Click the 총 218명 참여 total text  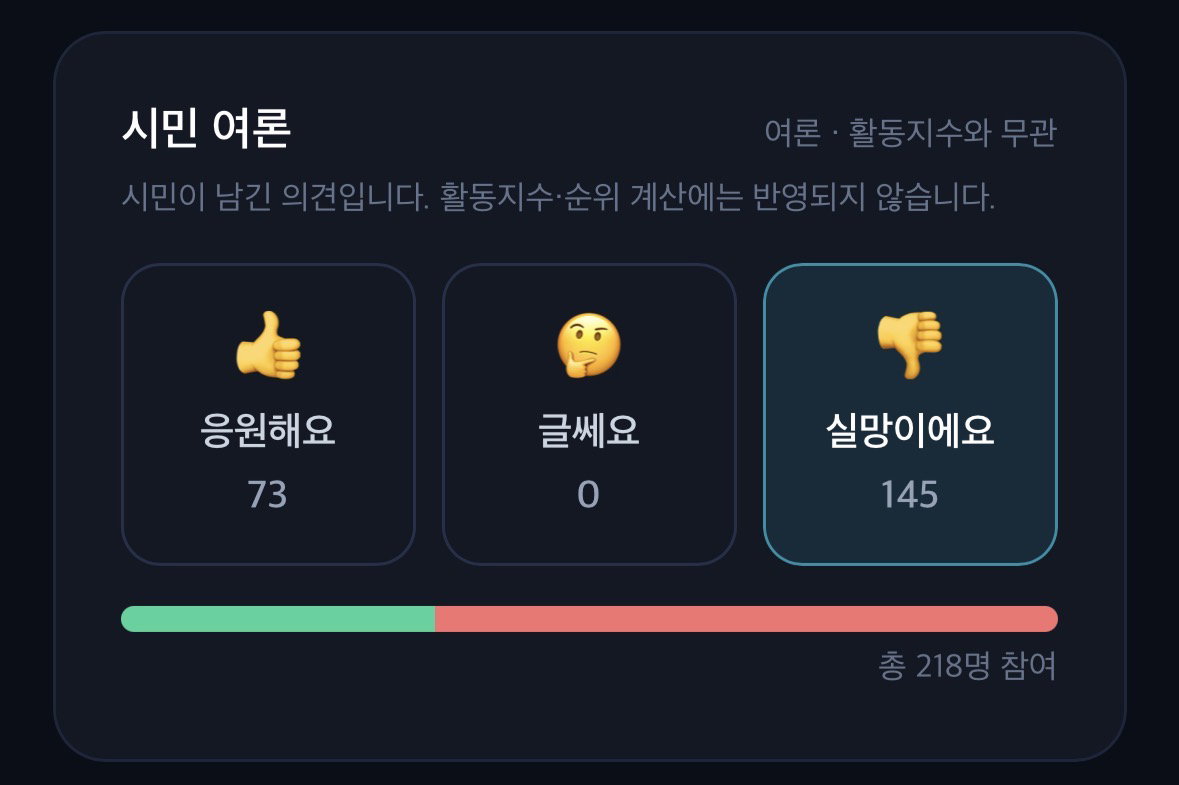click(968, 665)
